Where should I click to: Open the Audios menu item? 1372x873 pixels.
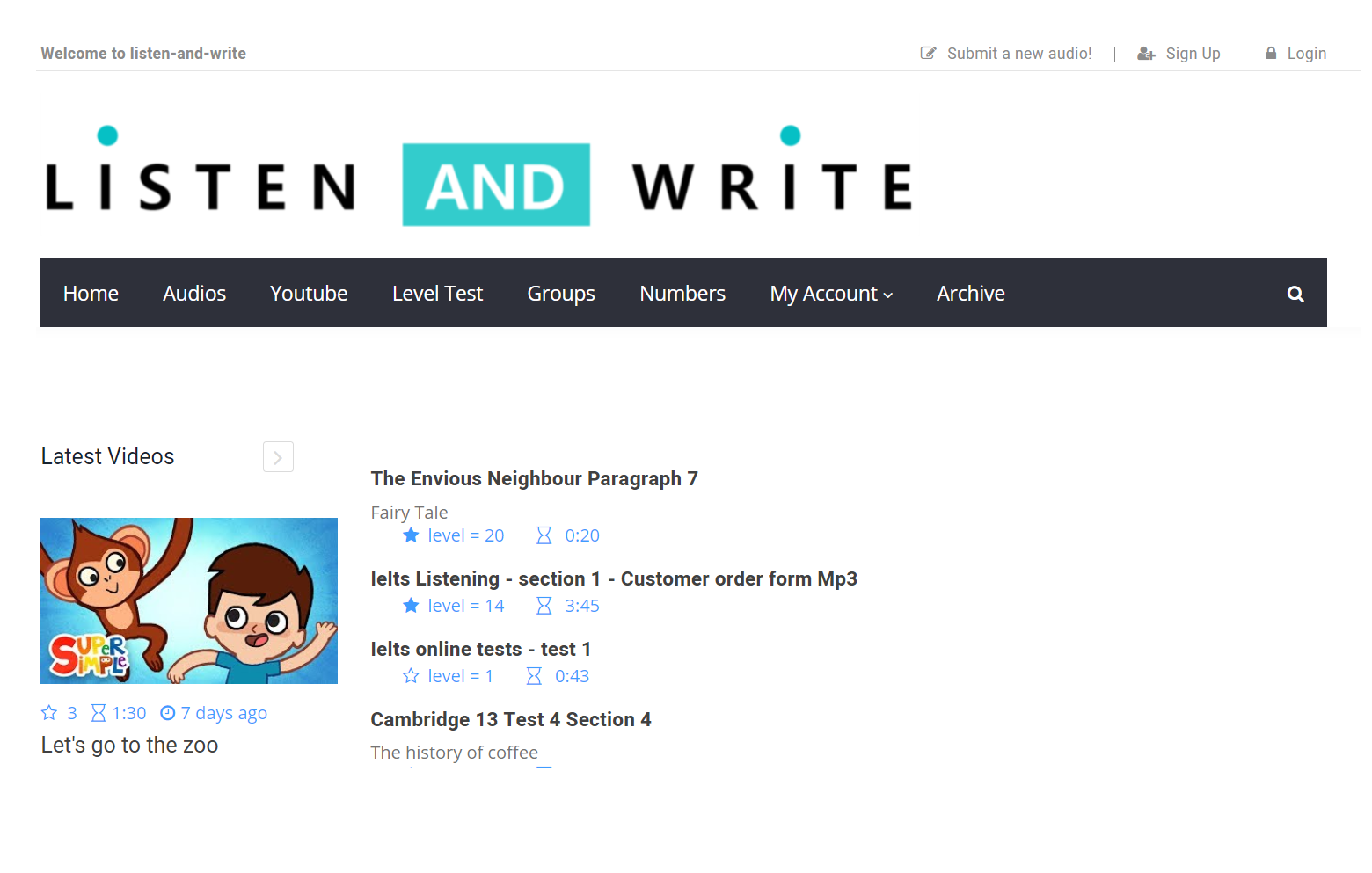point(194,294)
